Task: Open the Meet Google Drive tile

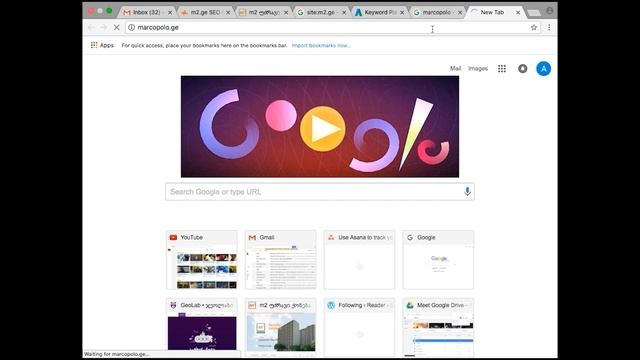Action: tap(438, 327)
